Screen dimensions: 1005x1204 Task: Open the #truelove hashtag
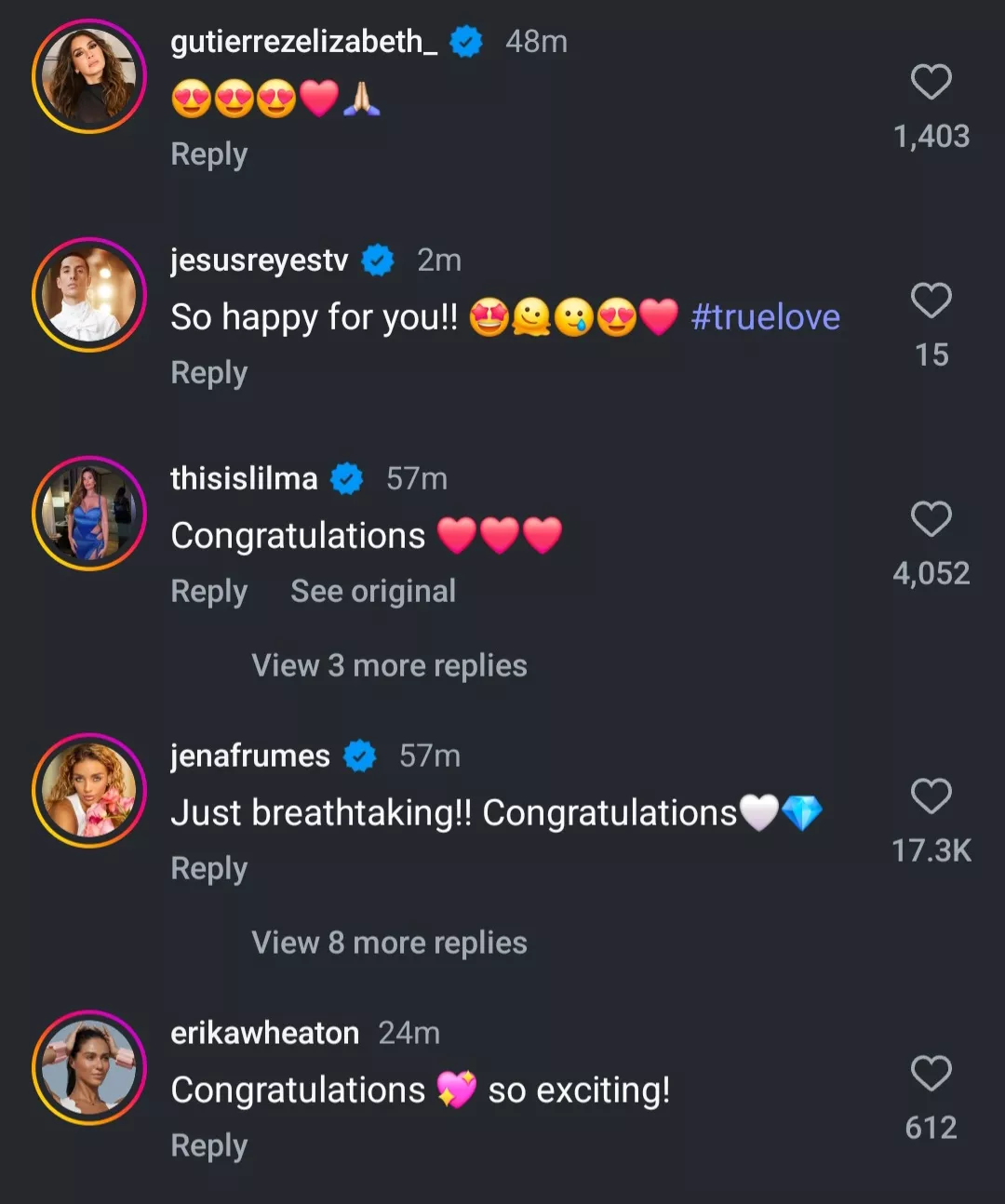[765, 317]
